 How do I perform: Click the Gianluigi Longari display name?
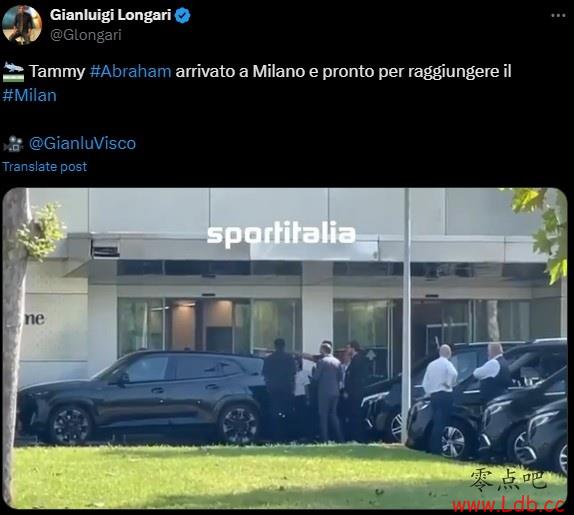pyautogui.click(x=111, y=15)
